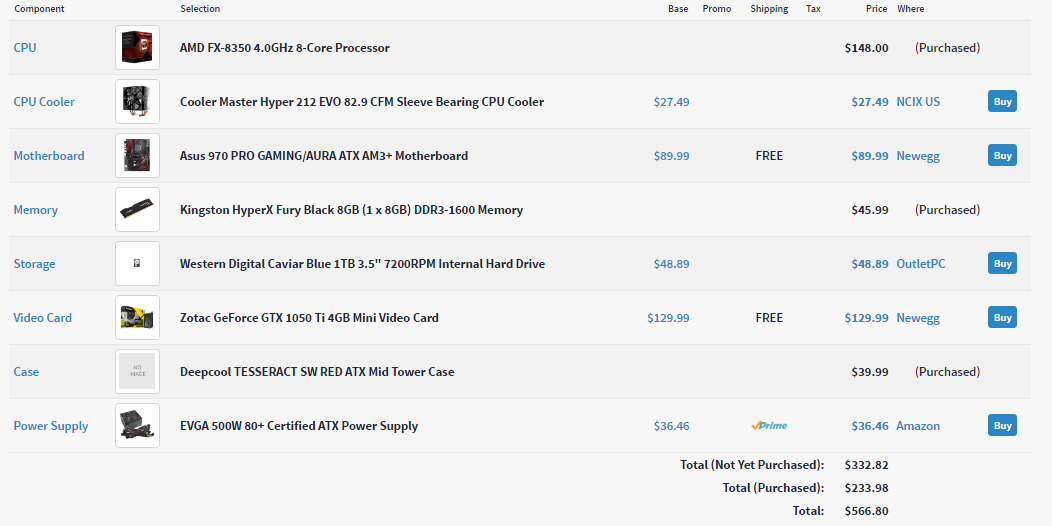Open the CPU Cooler component link
Screen dimensions: 1052x526
pyautogui.click(x=44, y=102)
